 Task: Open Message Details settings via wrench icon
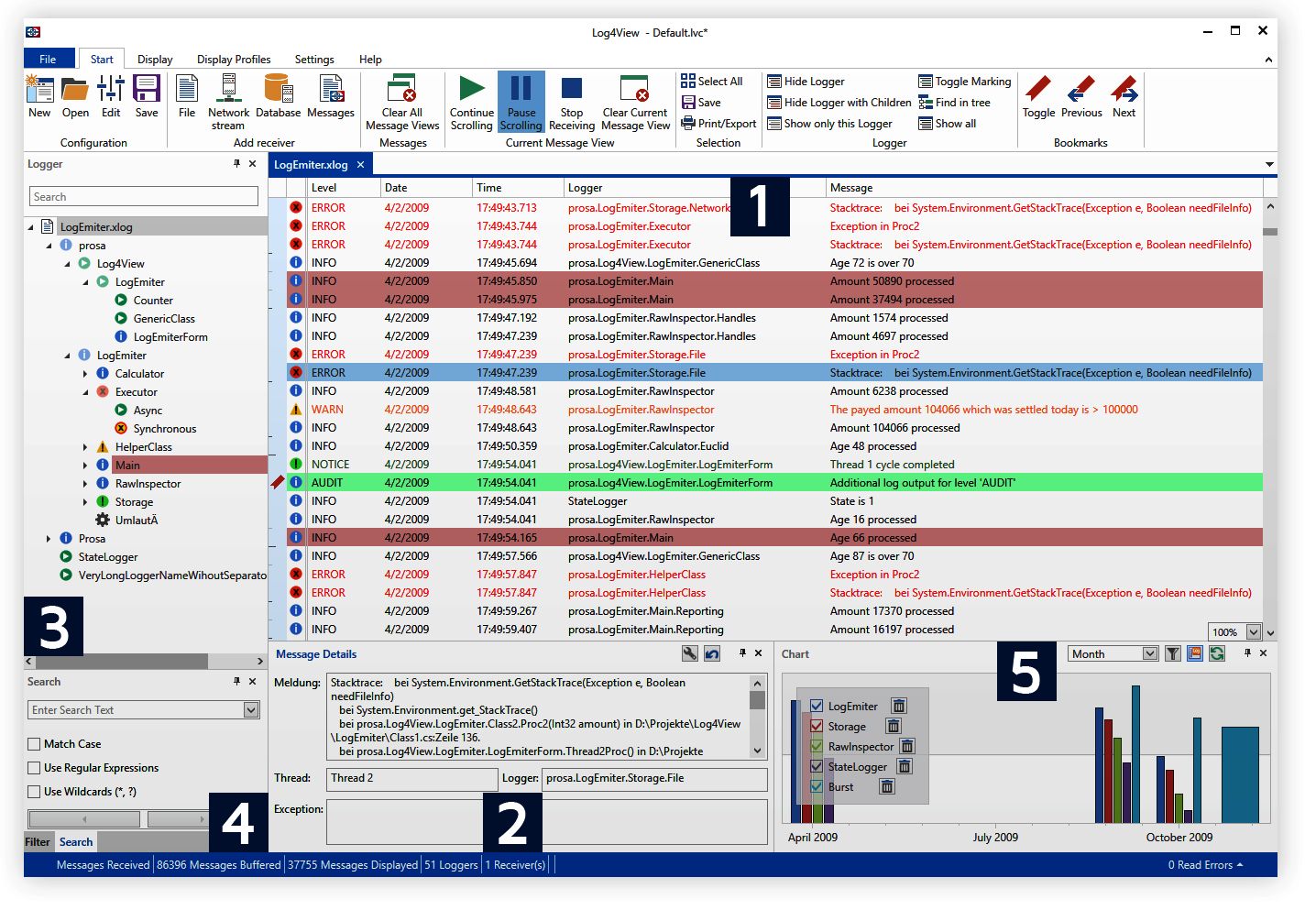(x=689, y=653)
